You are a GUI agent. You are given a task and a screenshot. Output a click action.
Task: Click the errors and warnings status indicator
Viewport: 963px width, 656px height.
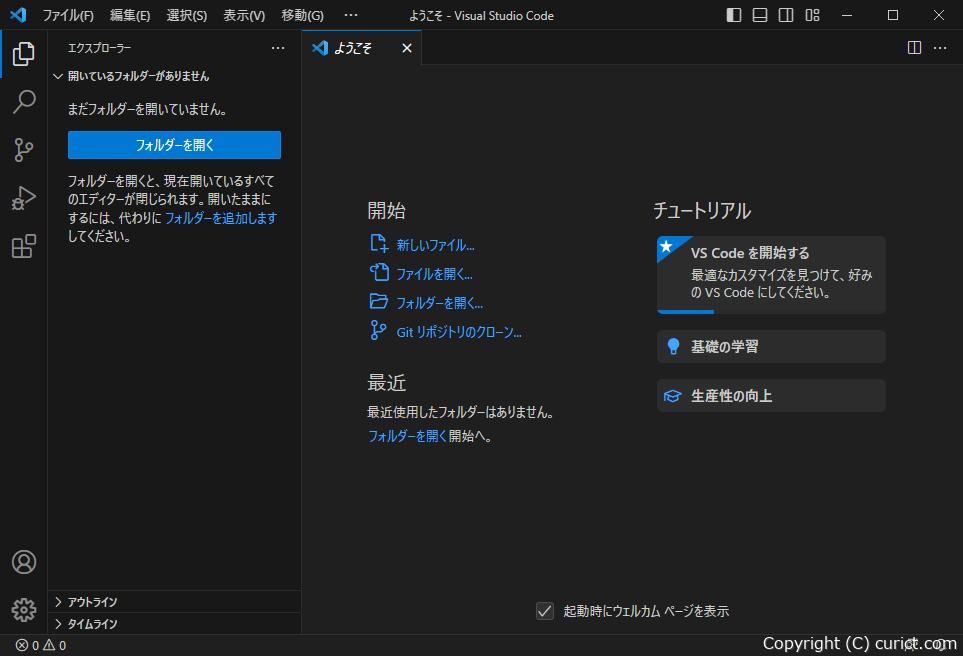[41, 645]
